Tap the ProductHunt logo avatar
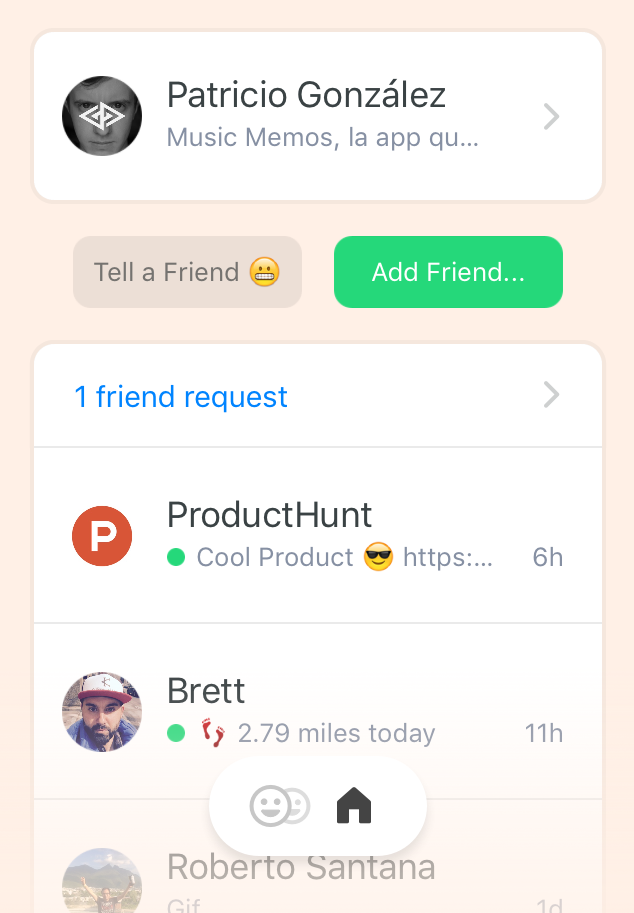 tap(102, 536)
